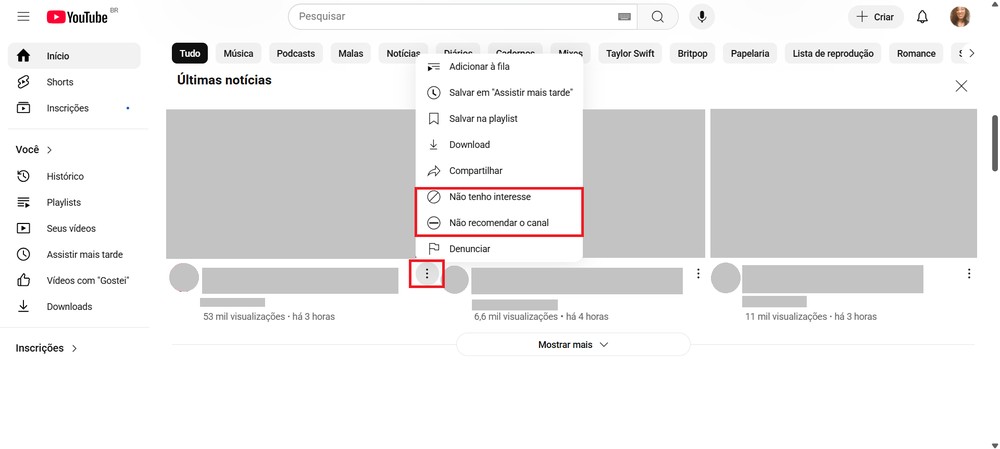Open the on-screen keyboard icon in search
This screenshot has height=449, width=1000.
point(624,17)
